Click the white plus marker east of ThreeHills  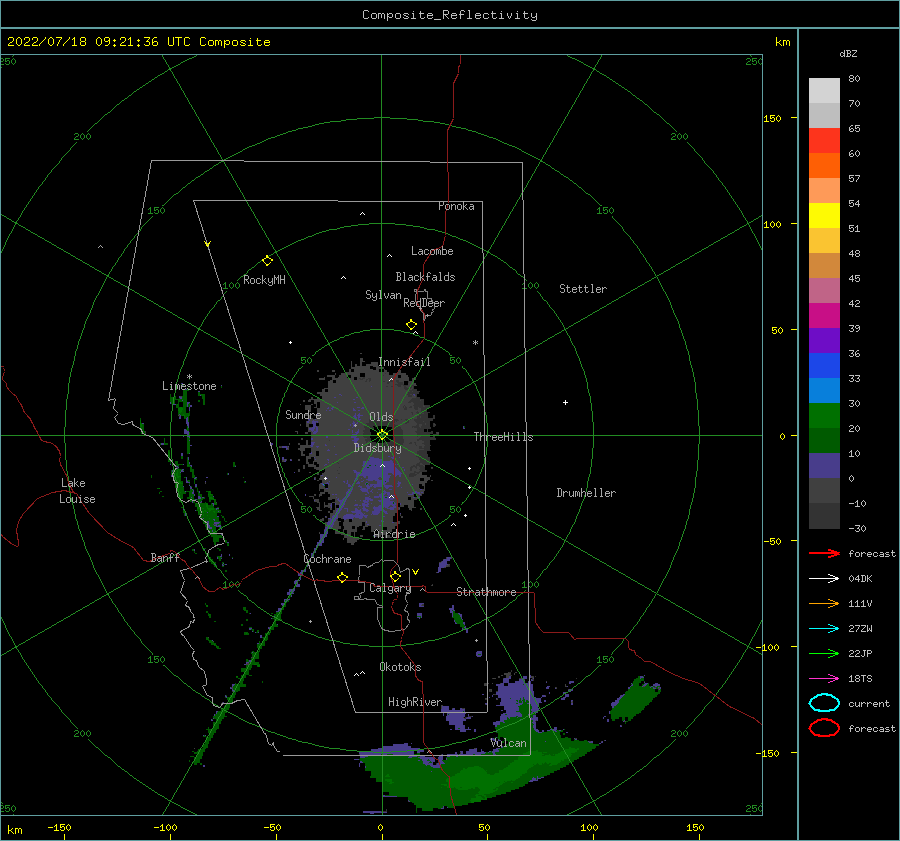565,402
